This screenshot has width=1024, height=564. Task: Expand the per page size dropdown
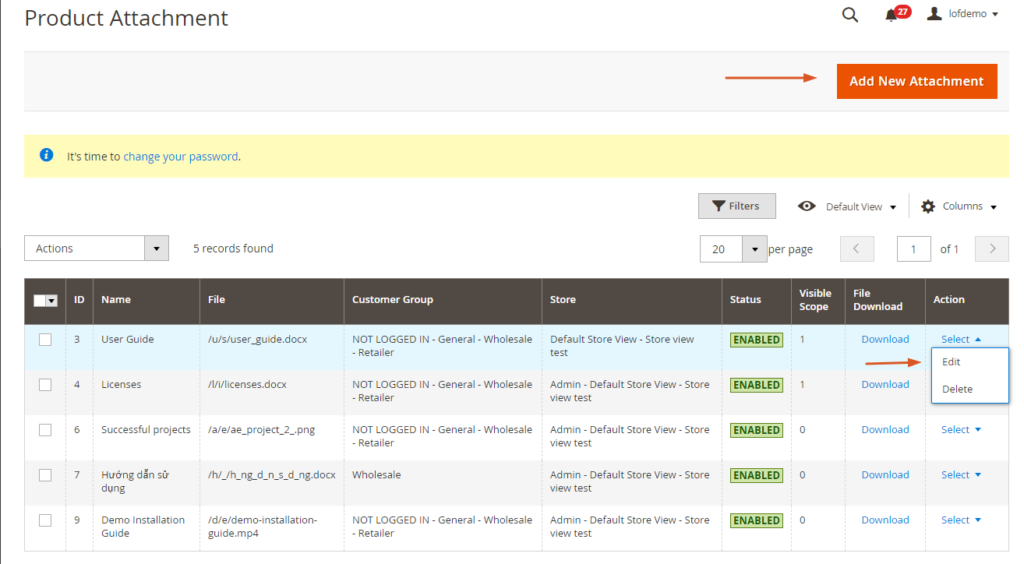coord(754,249)
